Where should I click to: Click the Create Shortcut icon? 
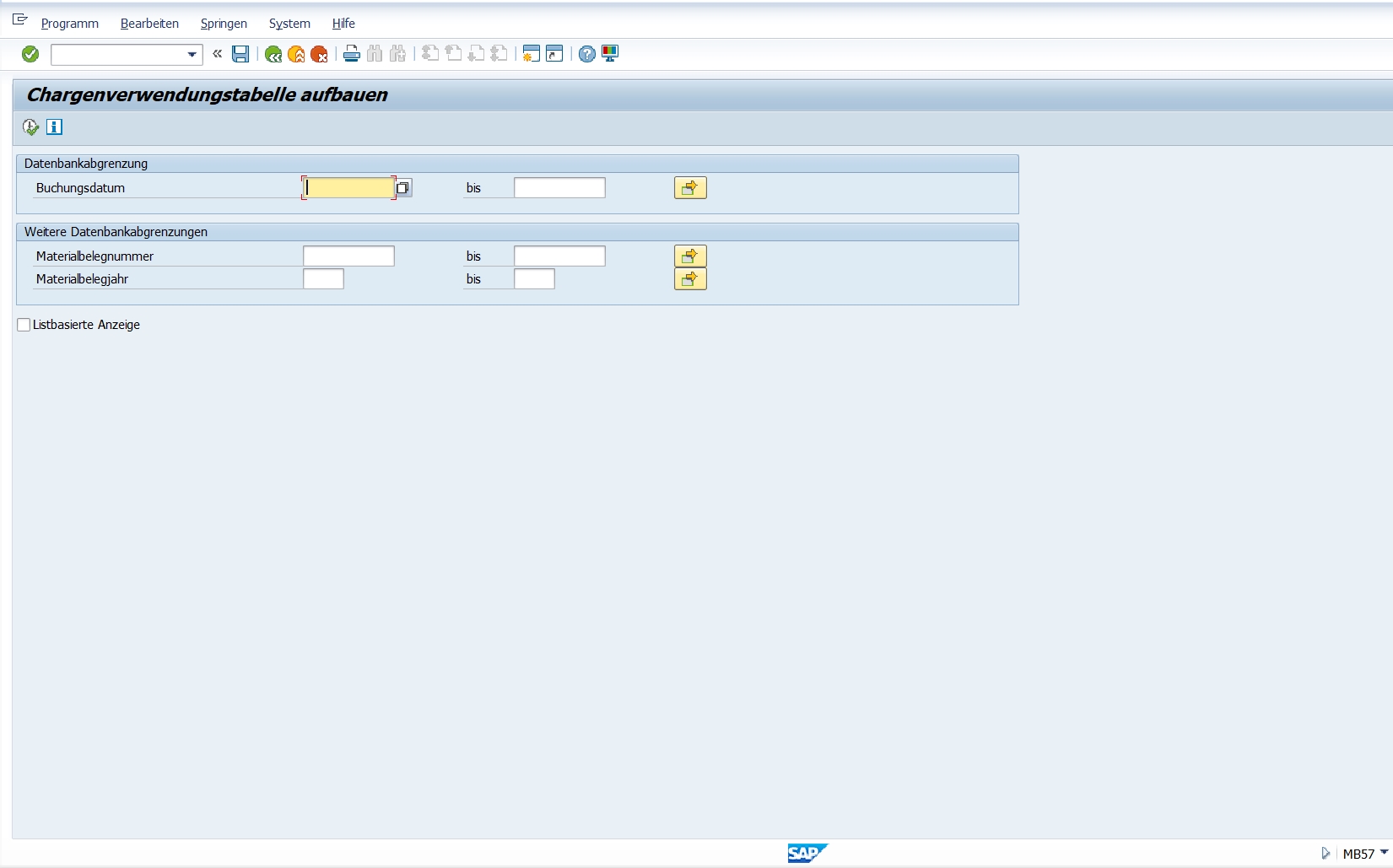554,54
